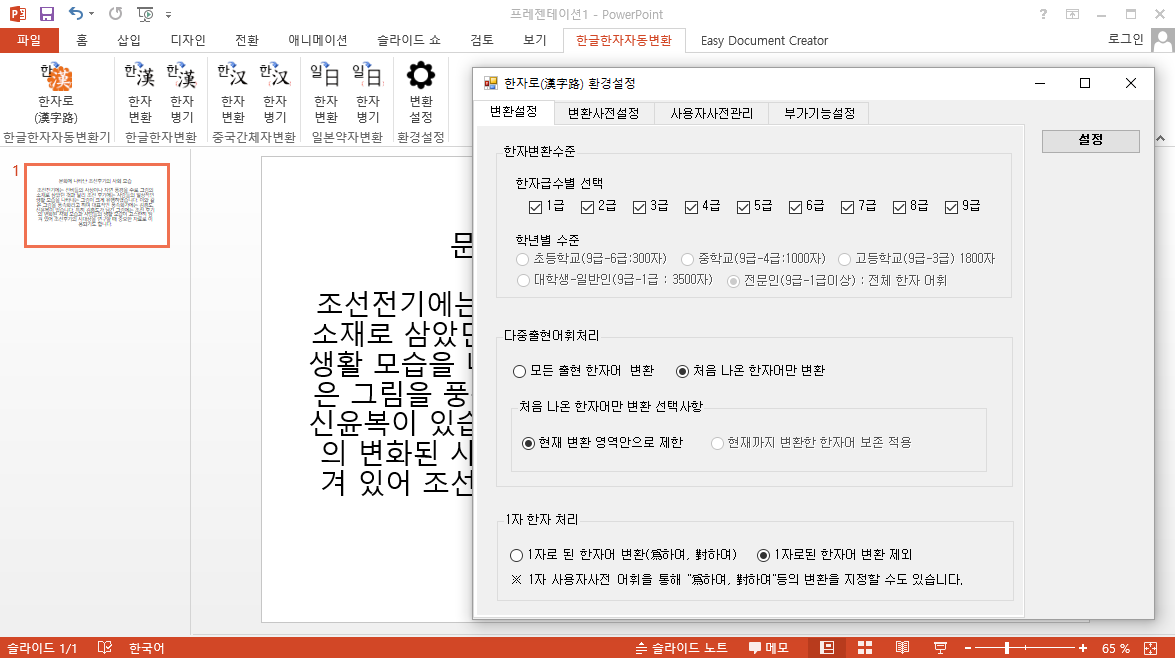Viewport: 1175px width, 658px height.
Task: Click 한자병기 in the 중국간체자변환 group
Action: coord(274,92)
